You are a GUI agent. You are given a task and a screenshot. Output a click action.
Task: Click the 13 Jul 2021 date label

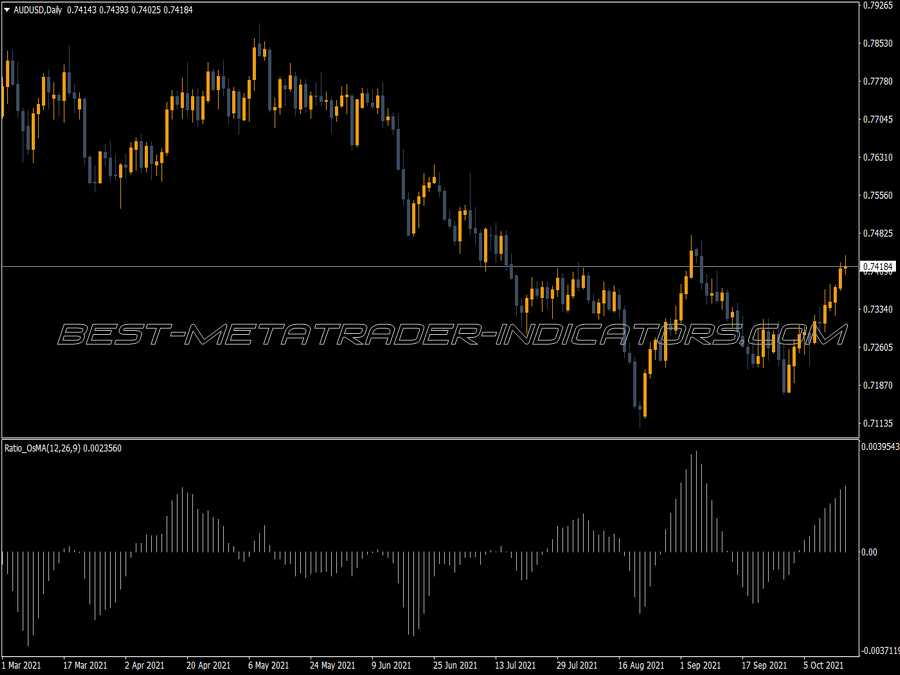515,665
